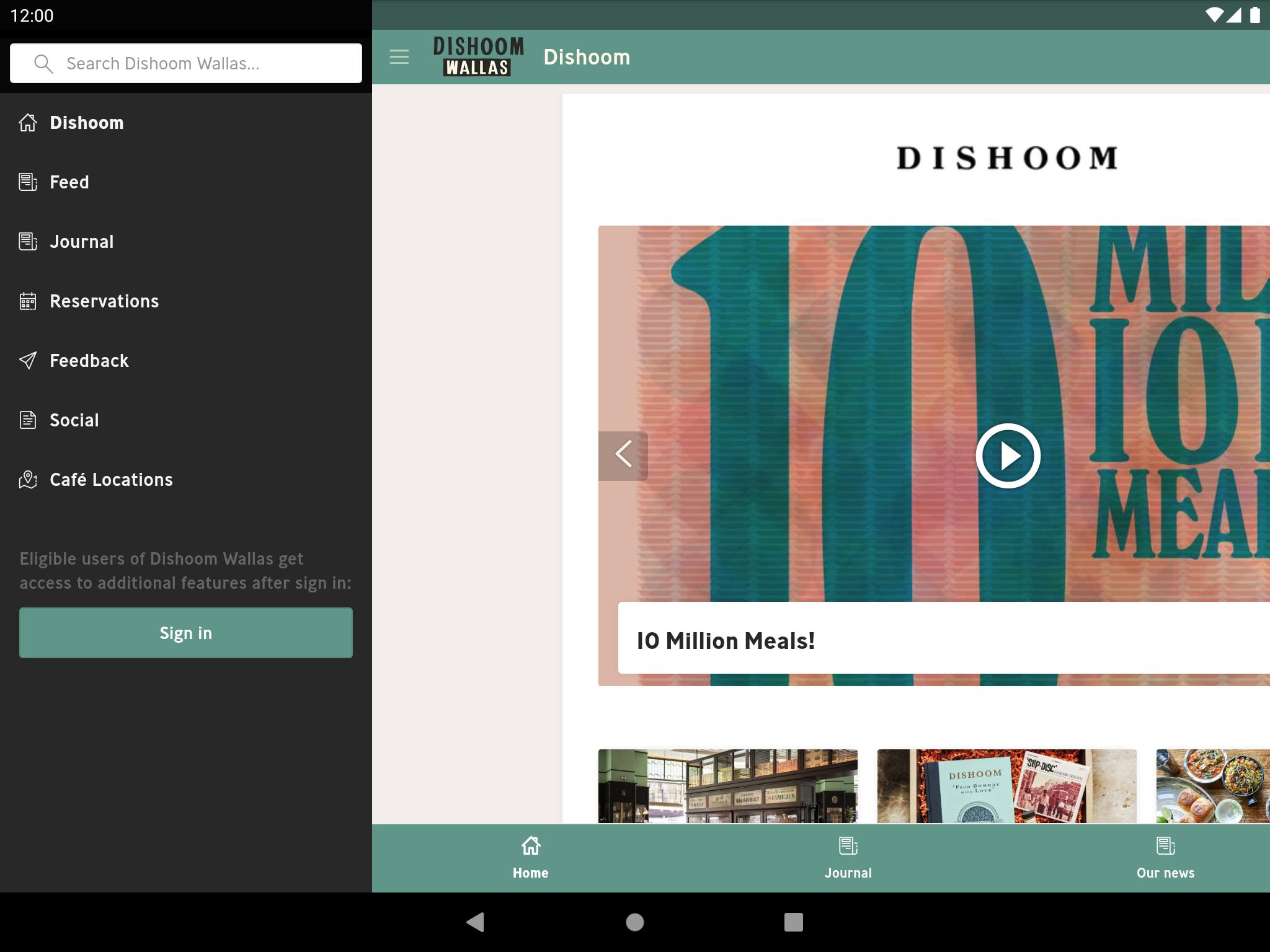Viewport: 1270px width, 952px height.
Task: Open Dishoom in the sidebar menu
Action: coord(186,123)
